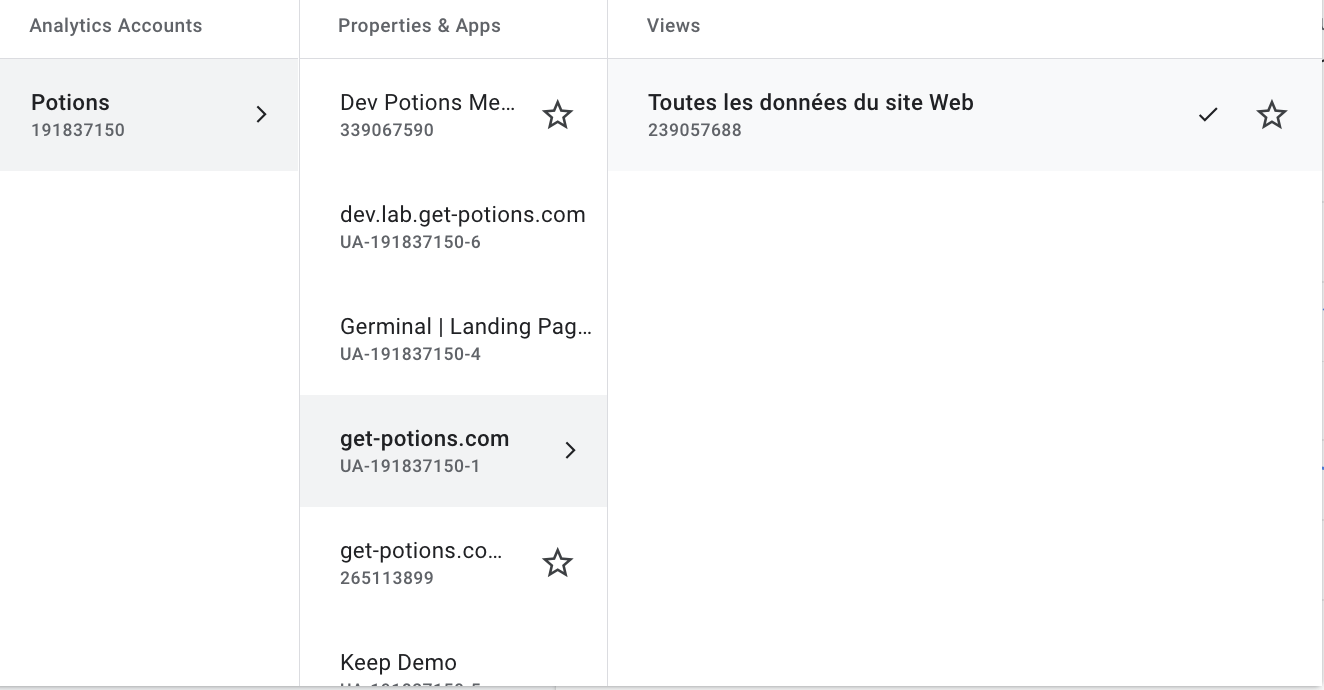The image size is (1324, 690).
Task: Star the get-potions.co... 265113899 property
Action: pyautogui.click(x=557, y=563)
